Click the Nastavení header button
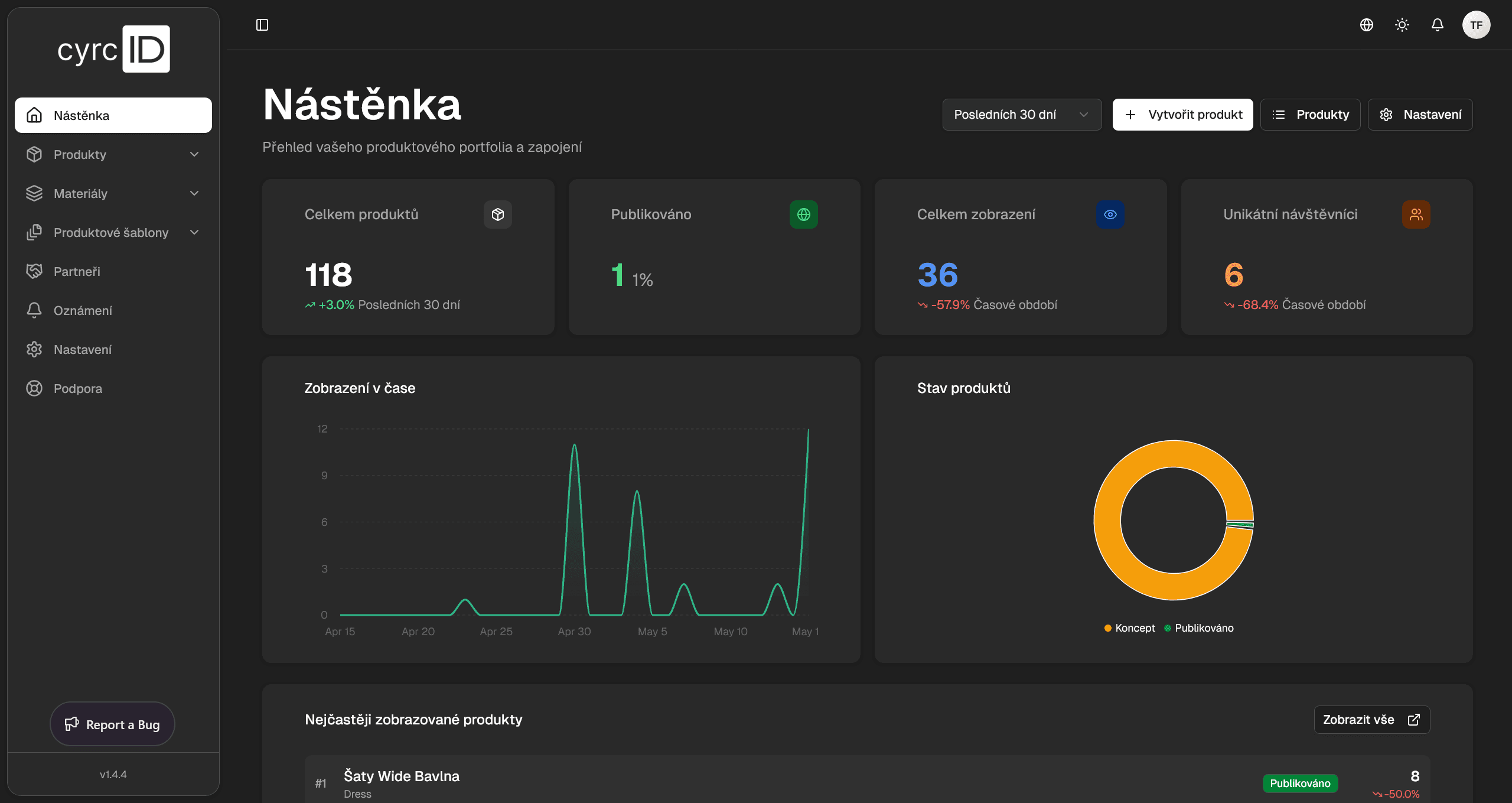Image resolution: width=1512 pixels, height=803 pixels. (x=1420, y=115)
